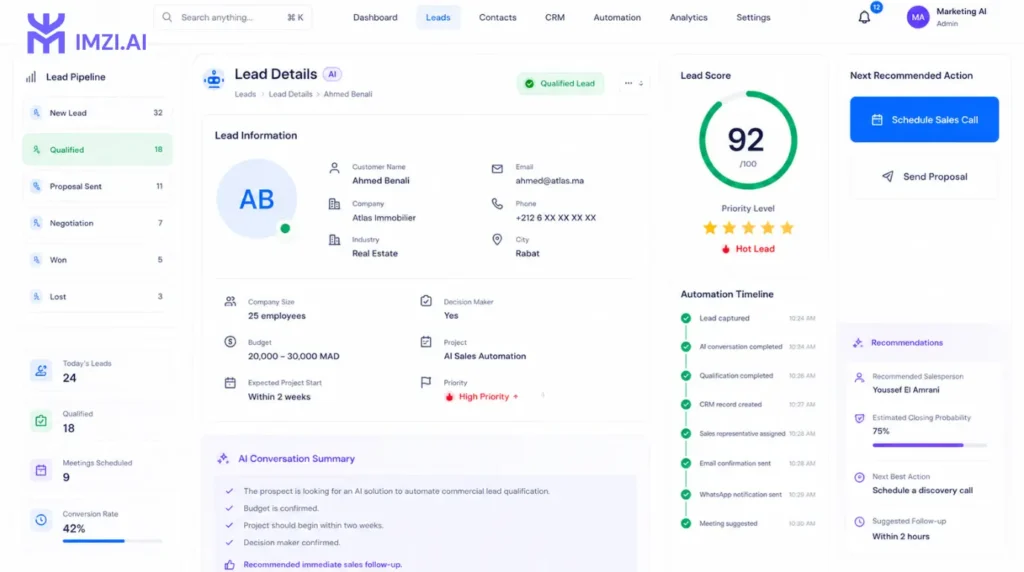Click the CRM record created timeline checkmark
The height and width of the screenshot is (572, 1024).
pos(686,405)
